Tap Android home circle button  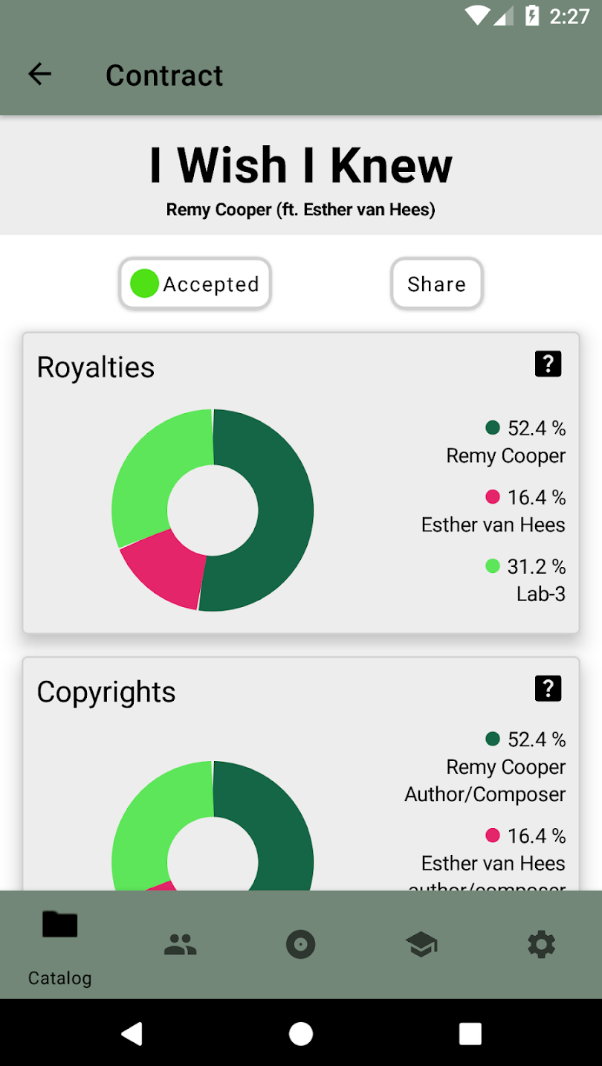pos(301,1033)
